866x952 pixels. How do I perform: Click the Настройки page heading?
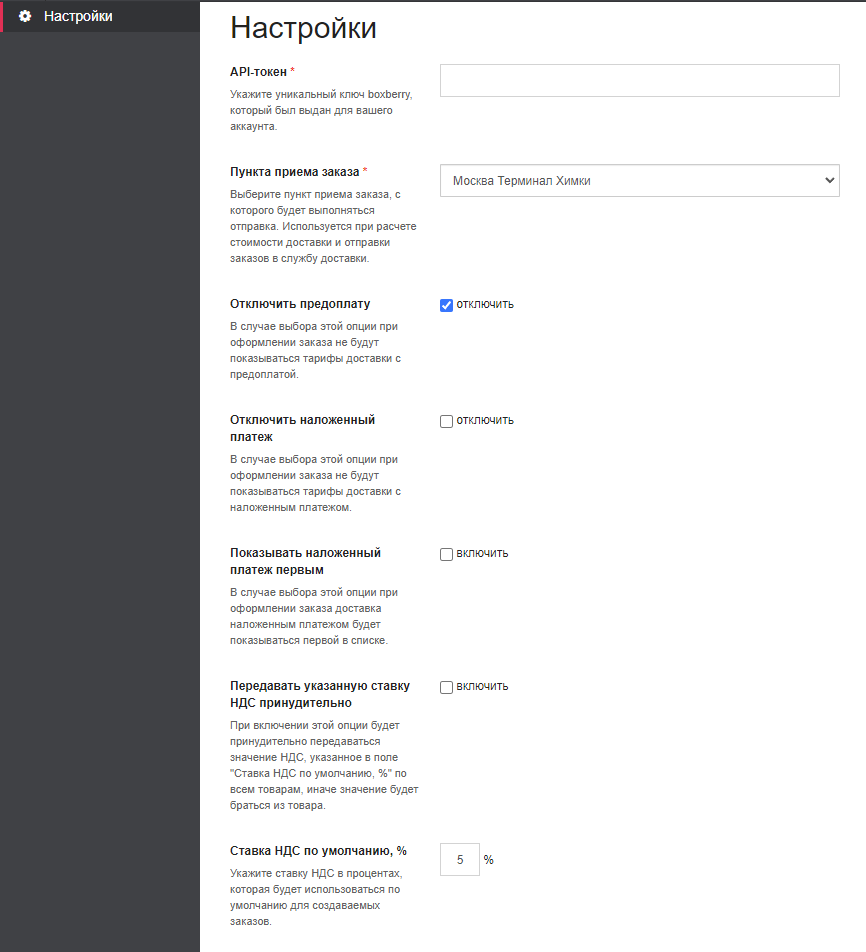[x=303, y=28]
